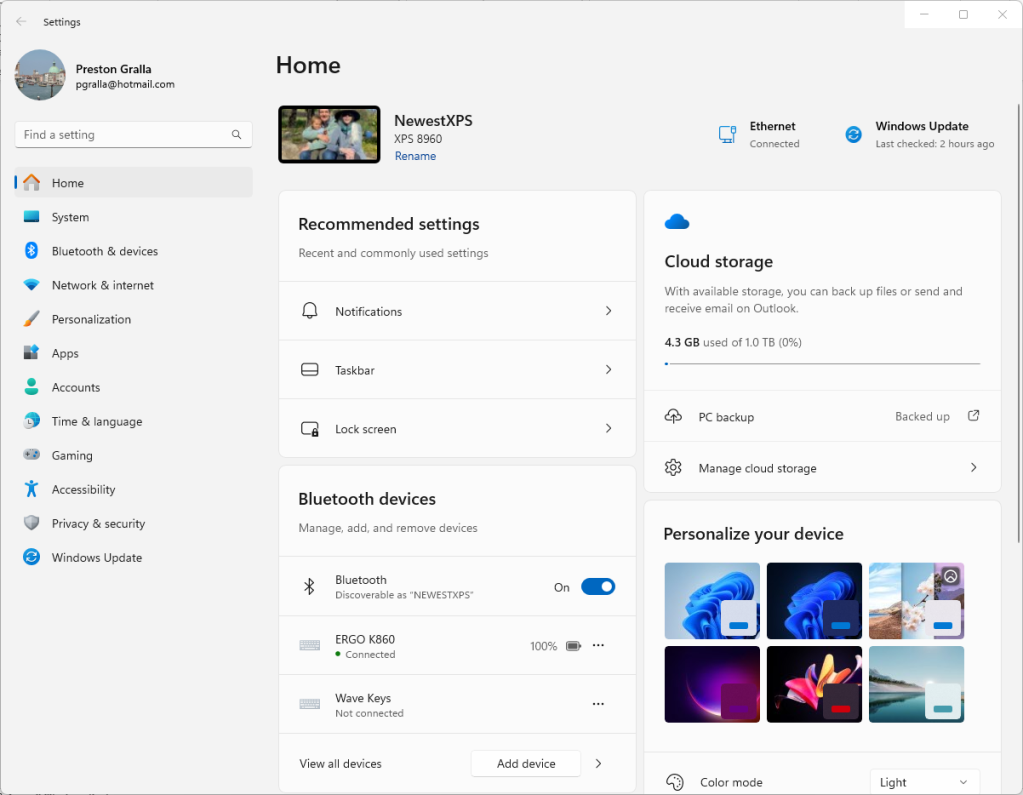Select the purple glow theme
The image size is (1023, 795).
point(712,684)
